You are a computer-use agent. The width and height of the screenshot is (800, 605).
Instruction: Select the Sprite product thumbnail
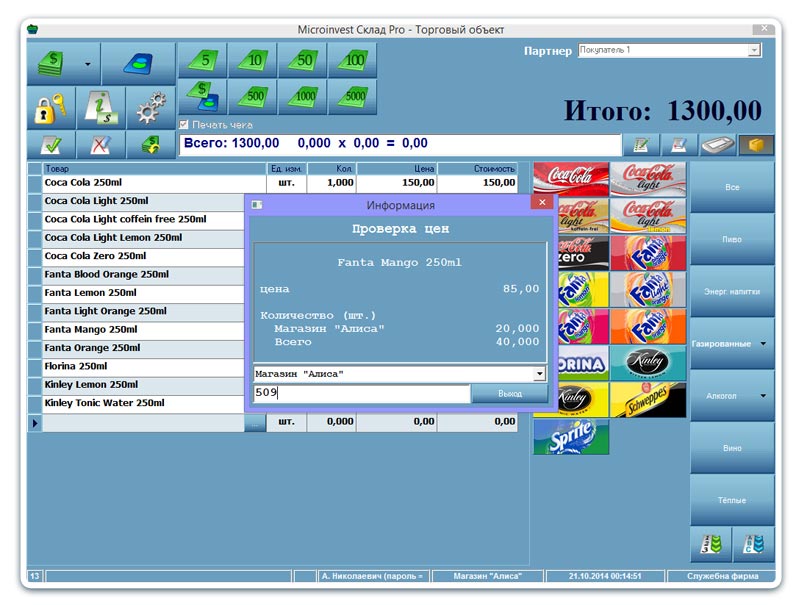(x=571, y=437)
